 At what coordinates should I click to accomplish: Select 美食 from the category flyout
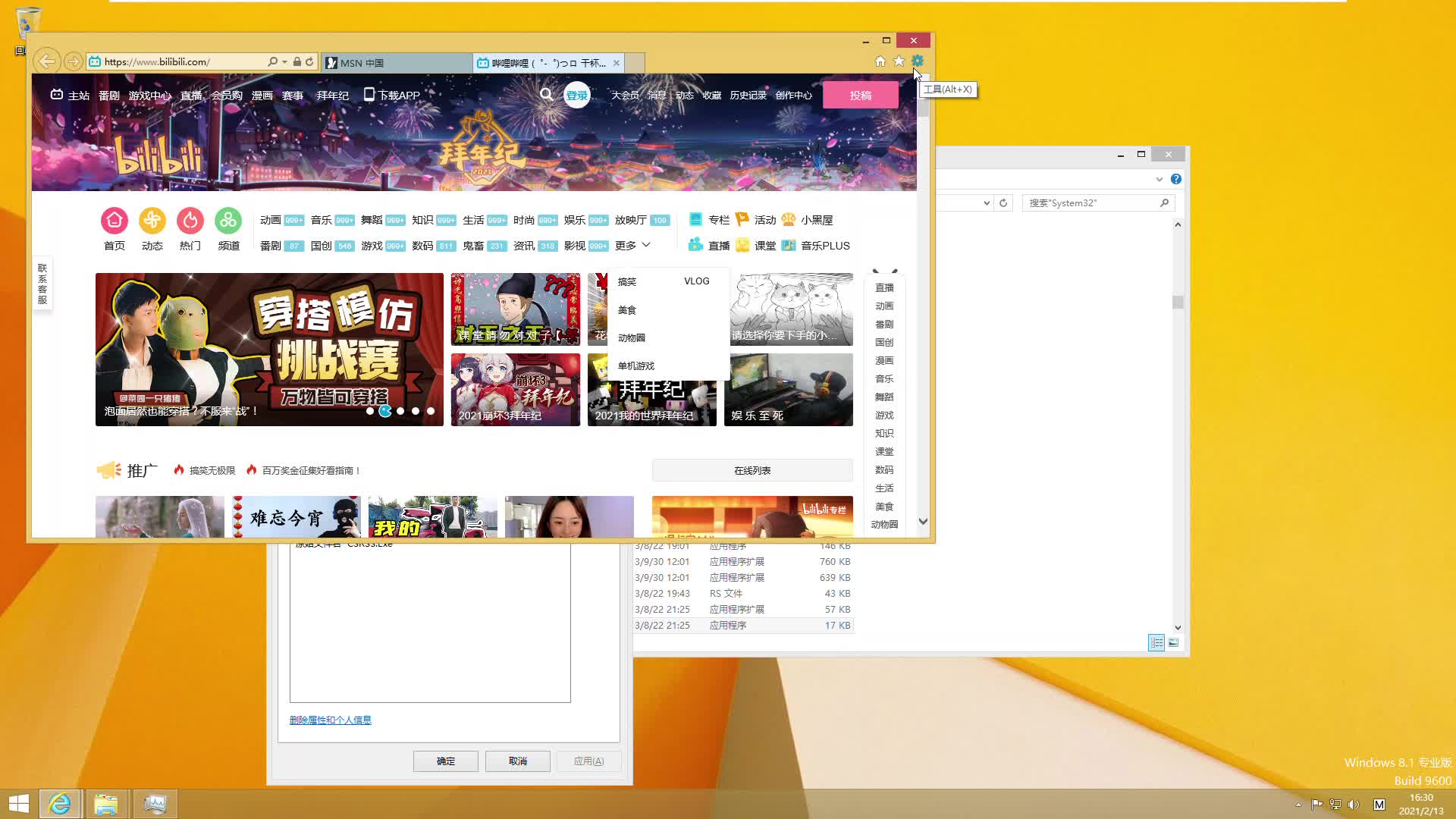click(x=626, y=309)
